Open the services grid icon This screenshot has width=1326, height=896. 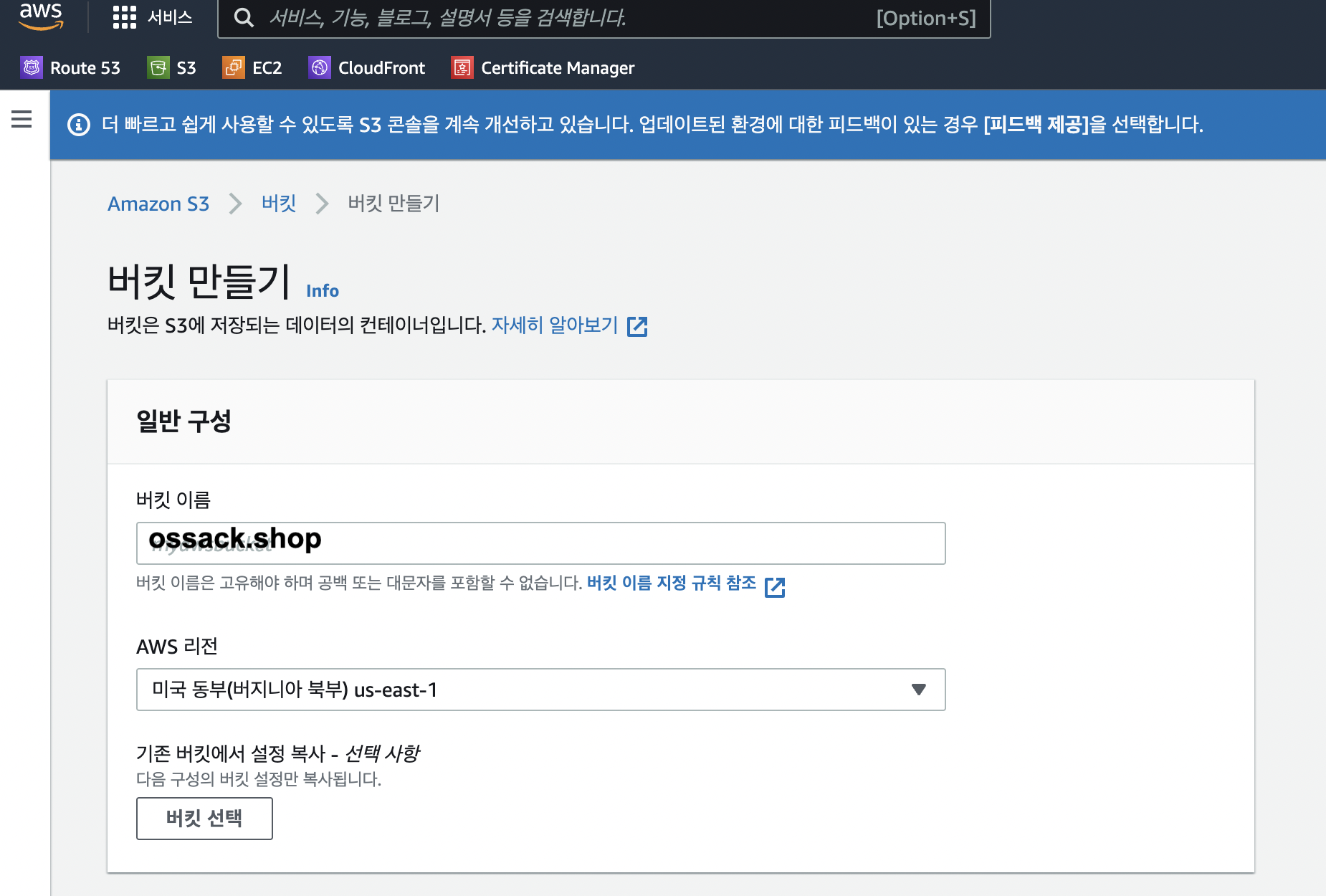(x=125, y=17)
